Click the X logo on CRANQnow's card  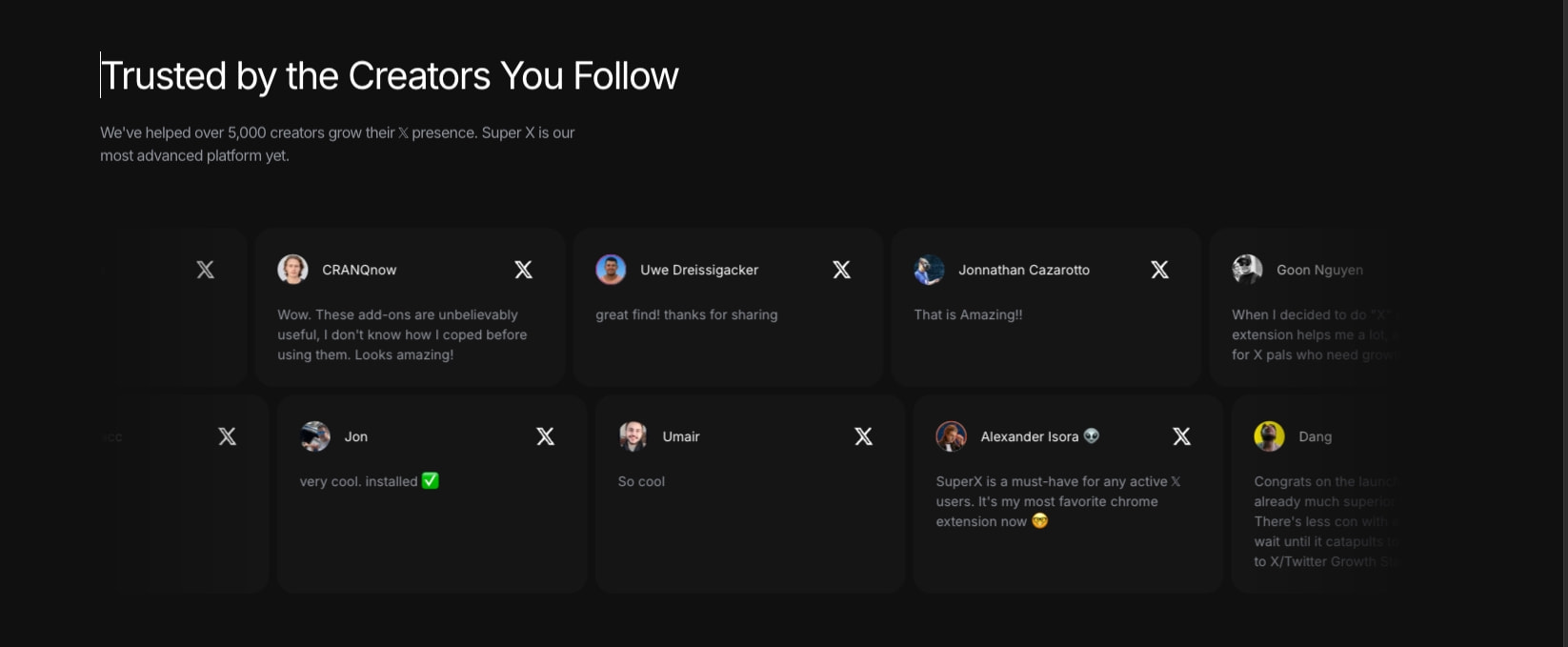pyautogui.click(x=524, y=270)
